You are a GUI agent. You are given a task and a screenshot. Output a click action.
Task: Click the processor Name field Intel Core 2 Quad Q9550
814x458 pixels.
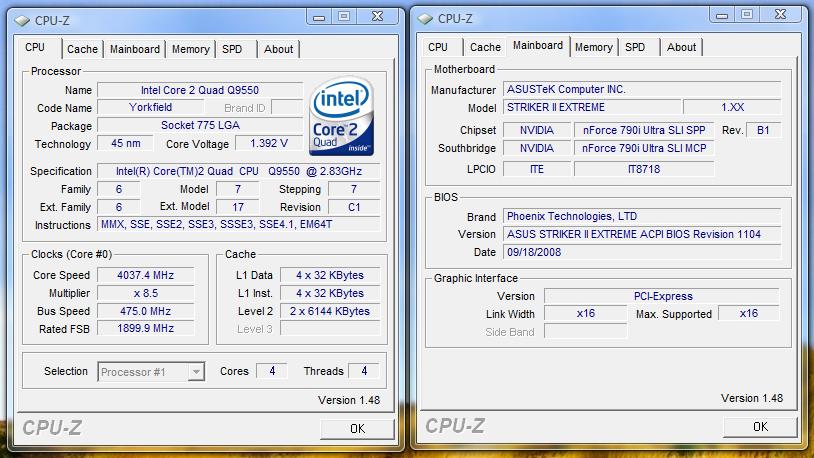(200, 90)
